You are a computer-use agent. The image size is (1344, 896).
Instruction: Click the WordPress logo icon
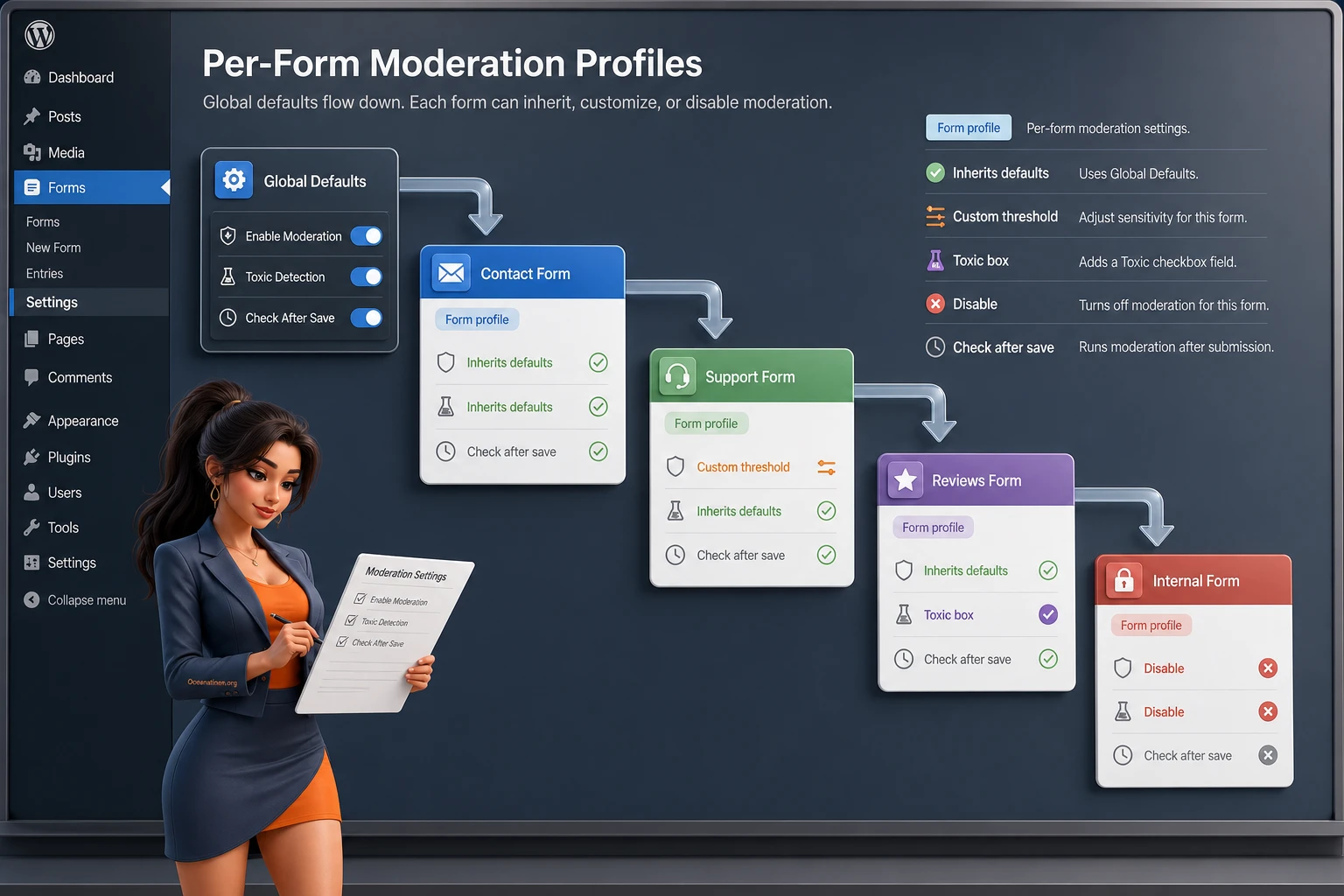coord(40,35)
